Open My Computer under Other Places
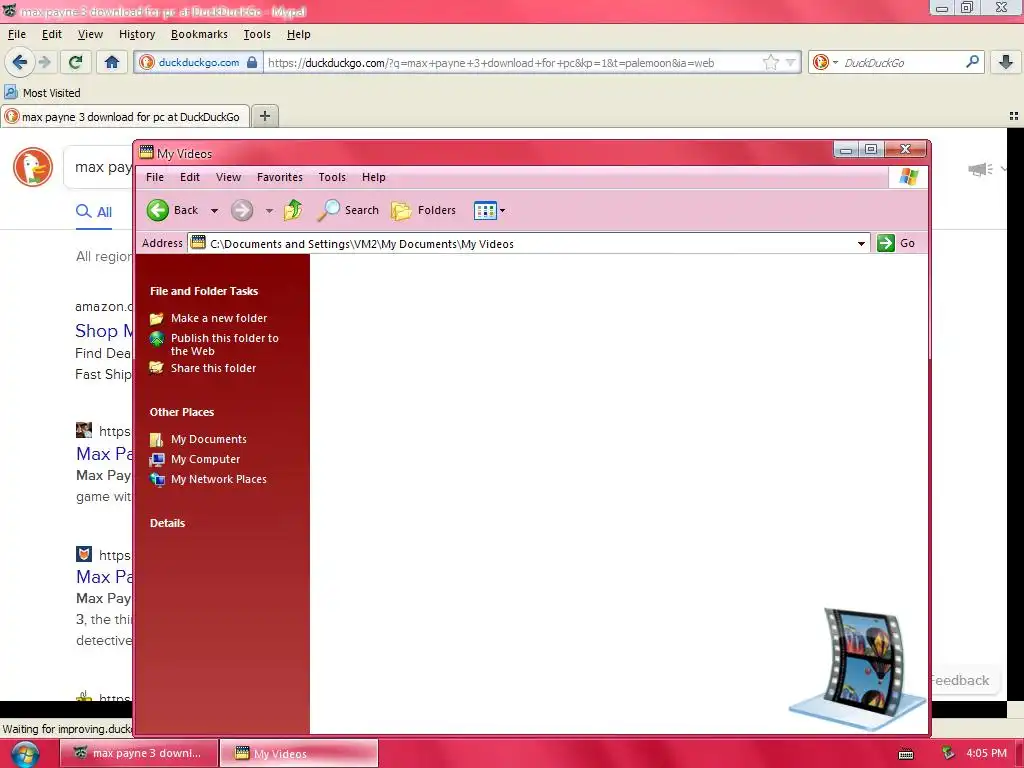 click(x=205, y=459)
